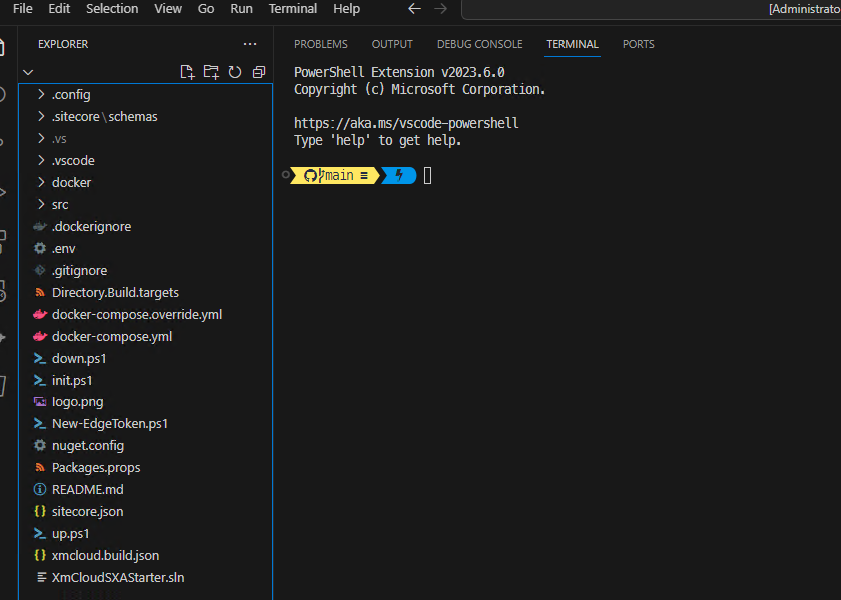The width and height of the screenshot is (841, 600).
Task: Open the Help menu
Action: coord(346,9)
